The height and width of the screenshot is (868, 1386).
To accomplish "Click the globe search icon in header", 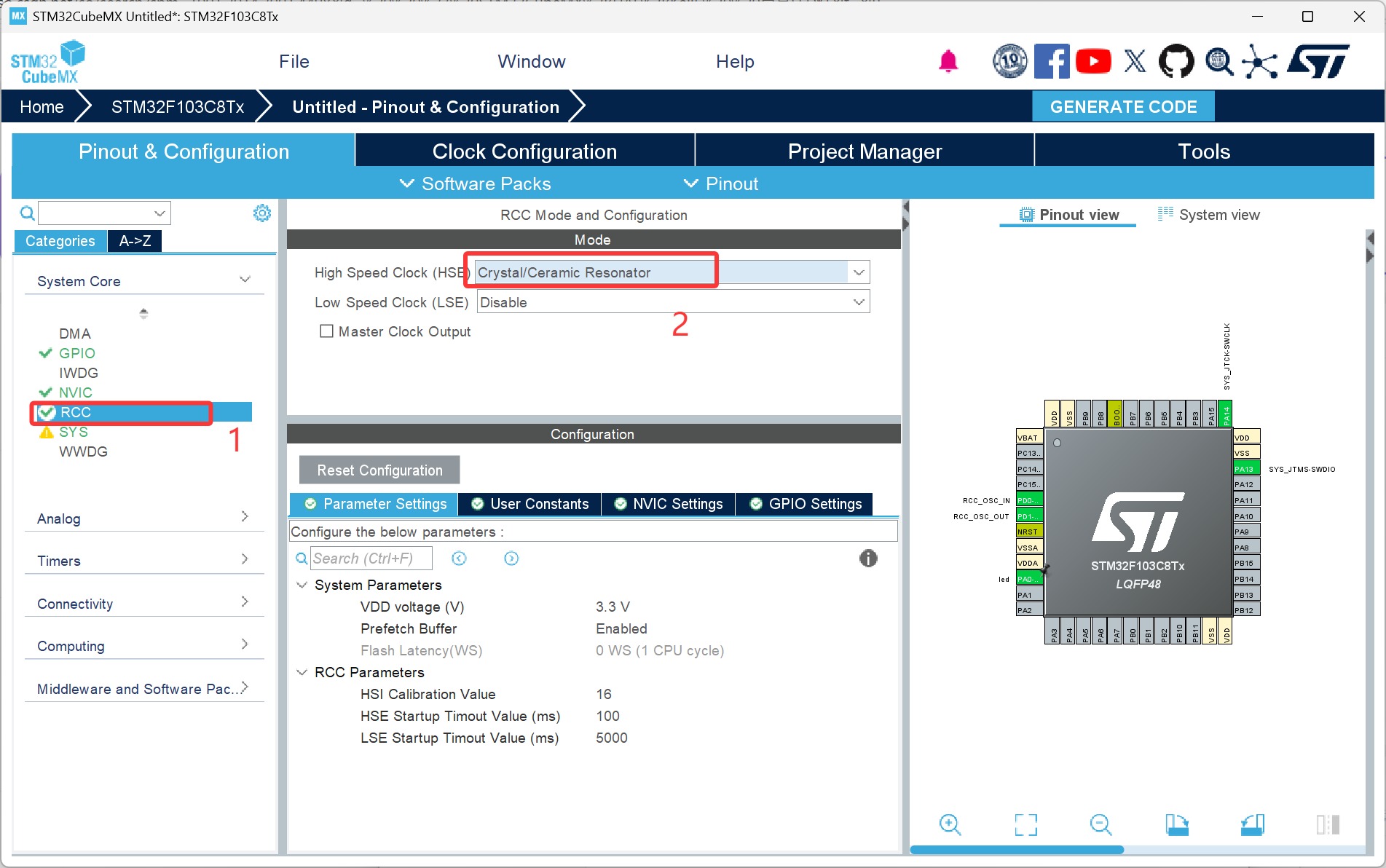I will coord(1218,61).
